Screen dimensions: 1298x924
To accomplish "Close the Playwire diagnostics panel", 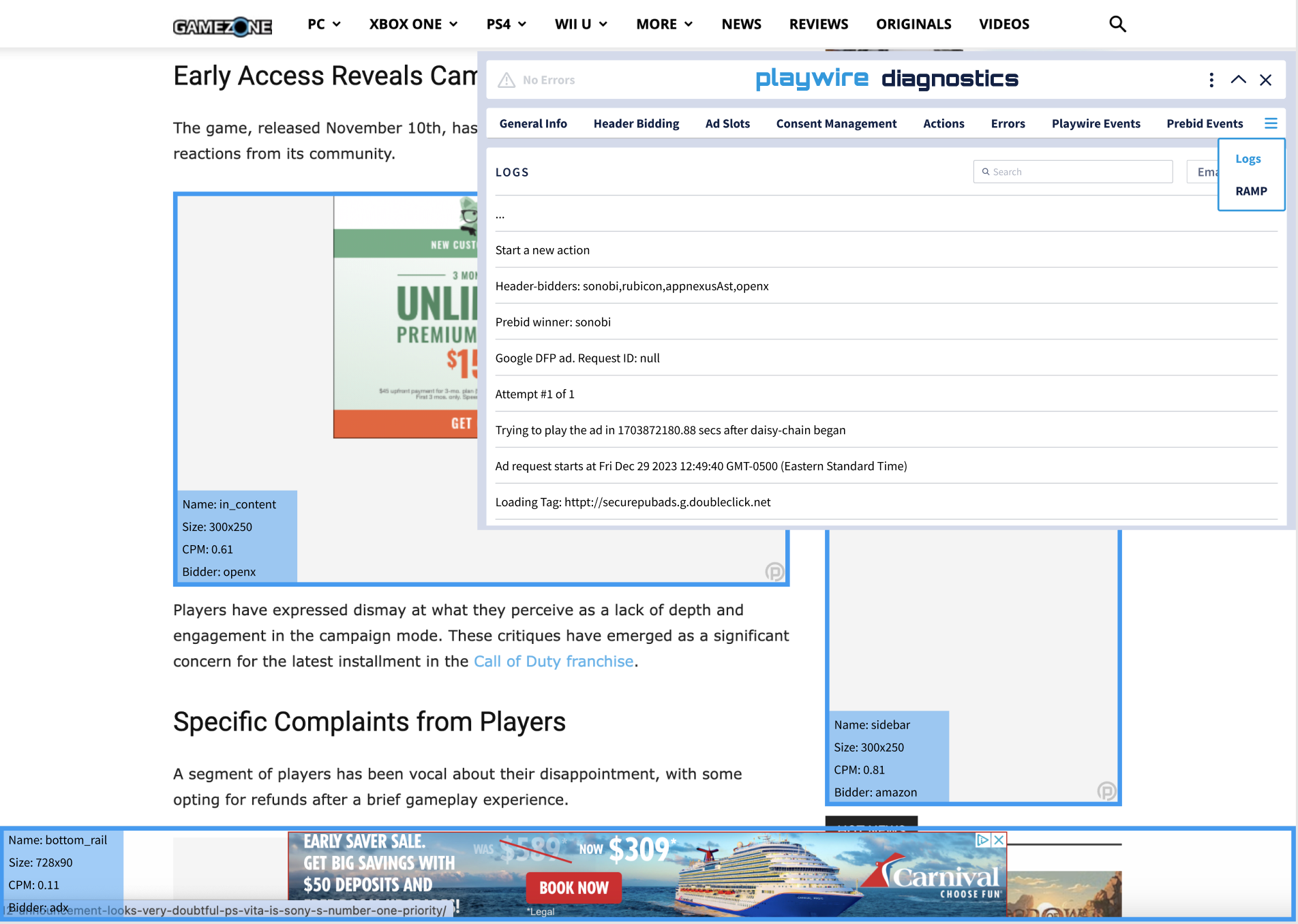I will tap(1266, 80).
